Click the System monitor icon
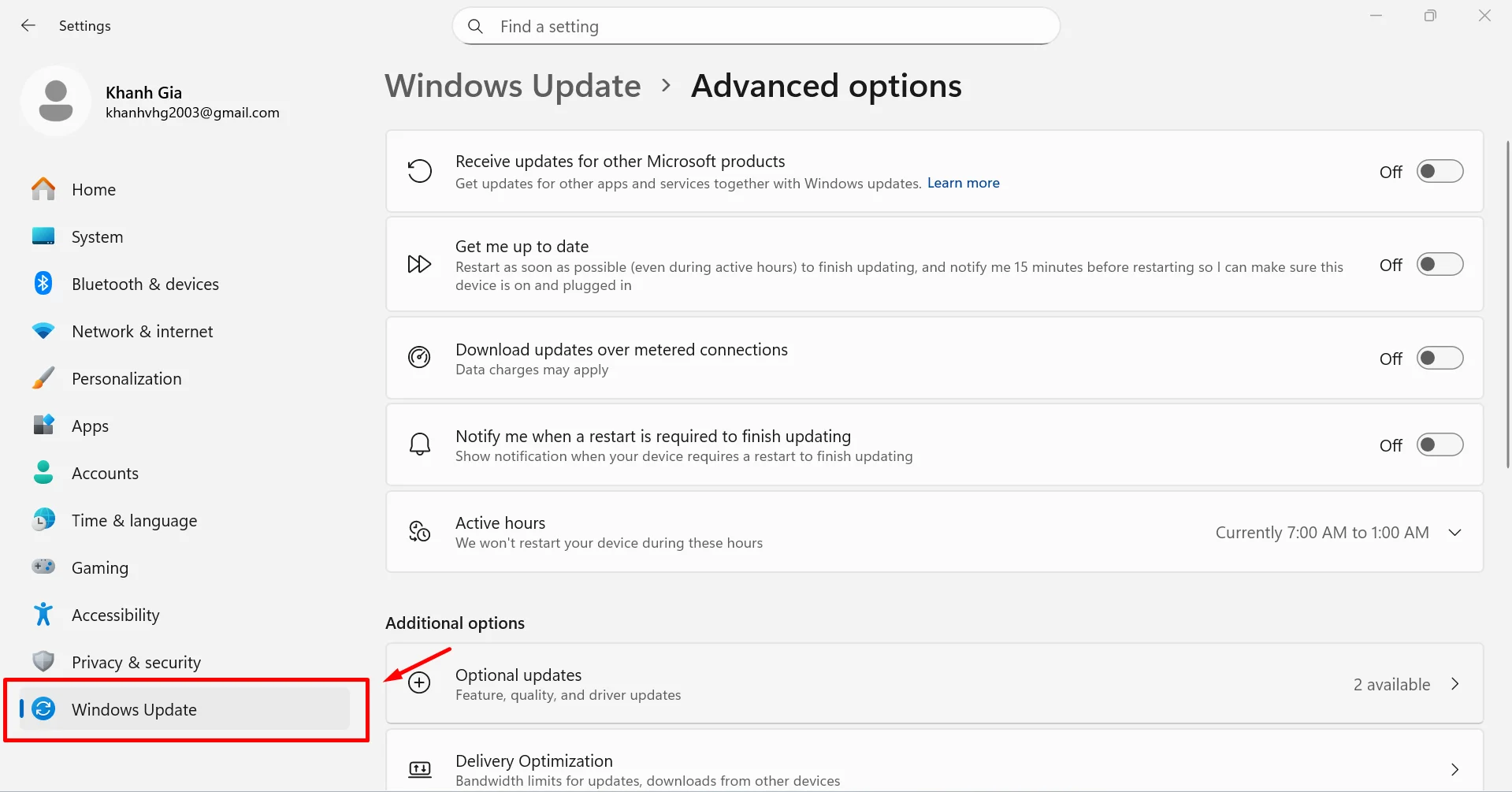 coord(43,236)
